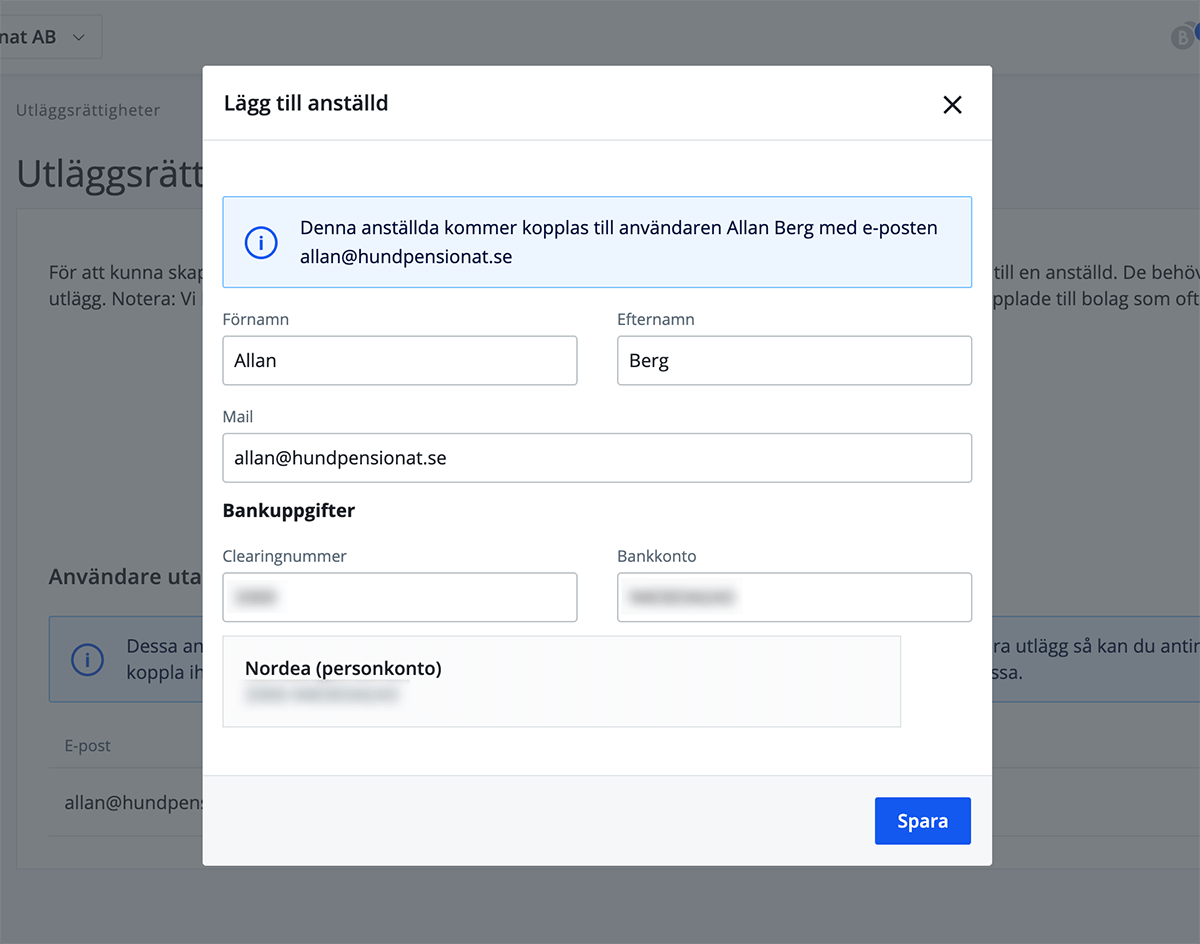
Task: Open the Utläggsrättigheter breadcrumb
Action: pyautogui.click(x=88, y=110)
